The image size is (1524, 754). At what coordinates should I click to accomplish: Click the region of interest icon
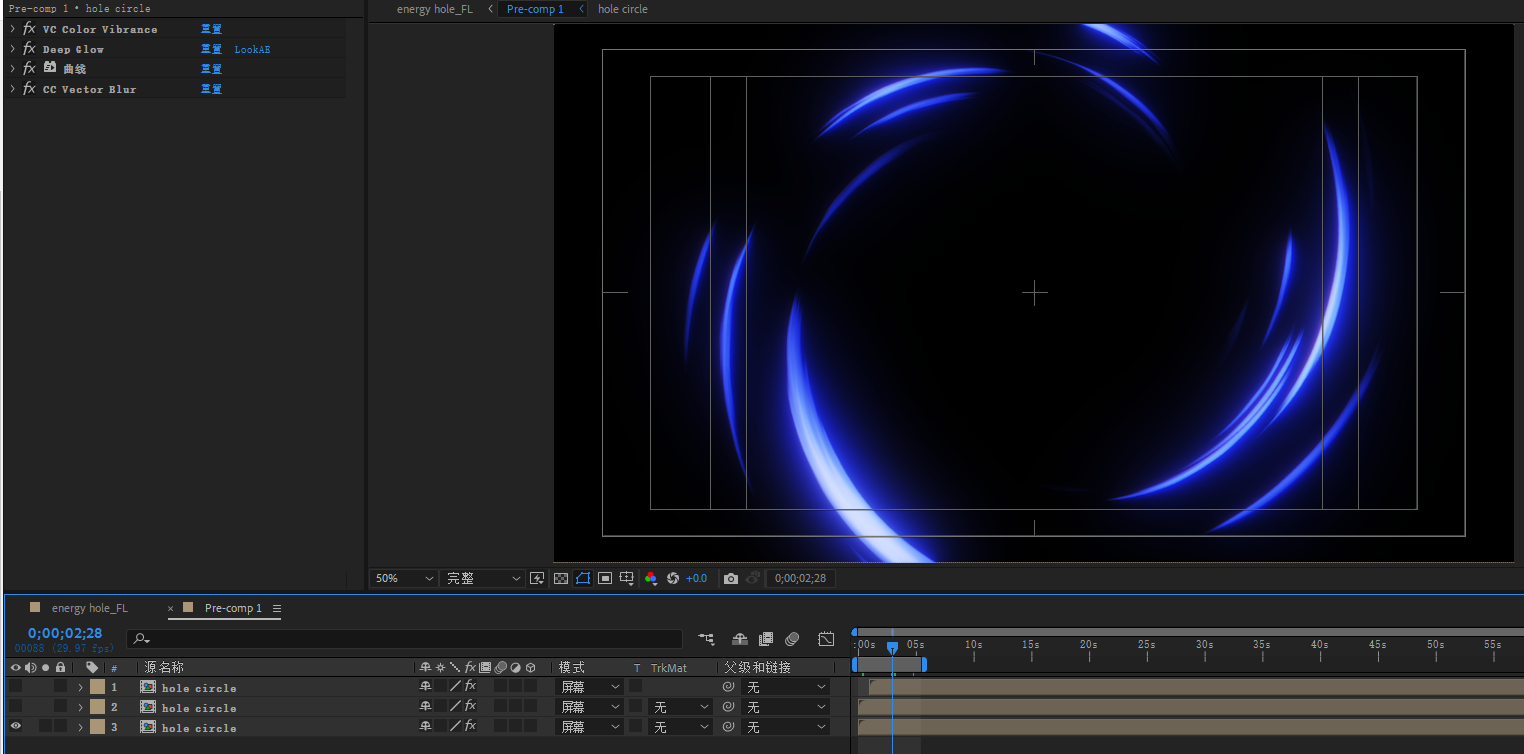pos(605,578)
